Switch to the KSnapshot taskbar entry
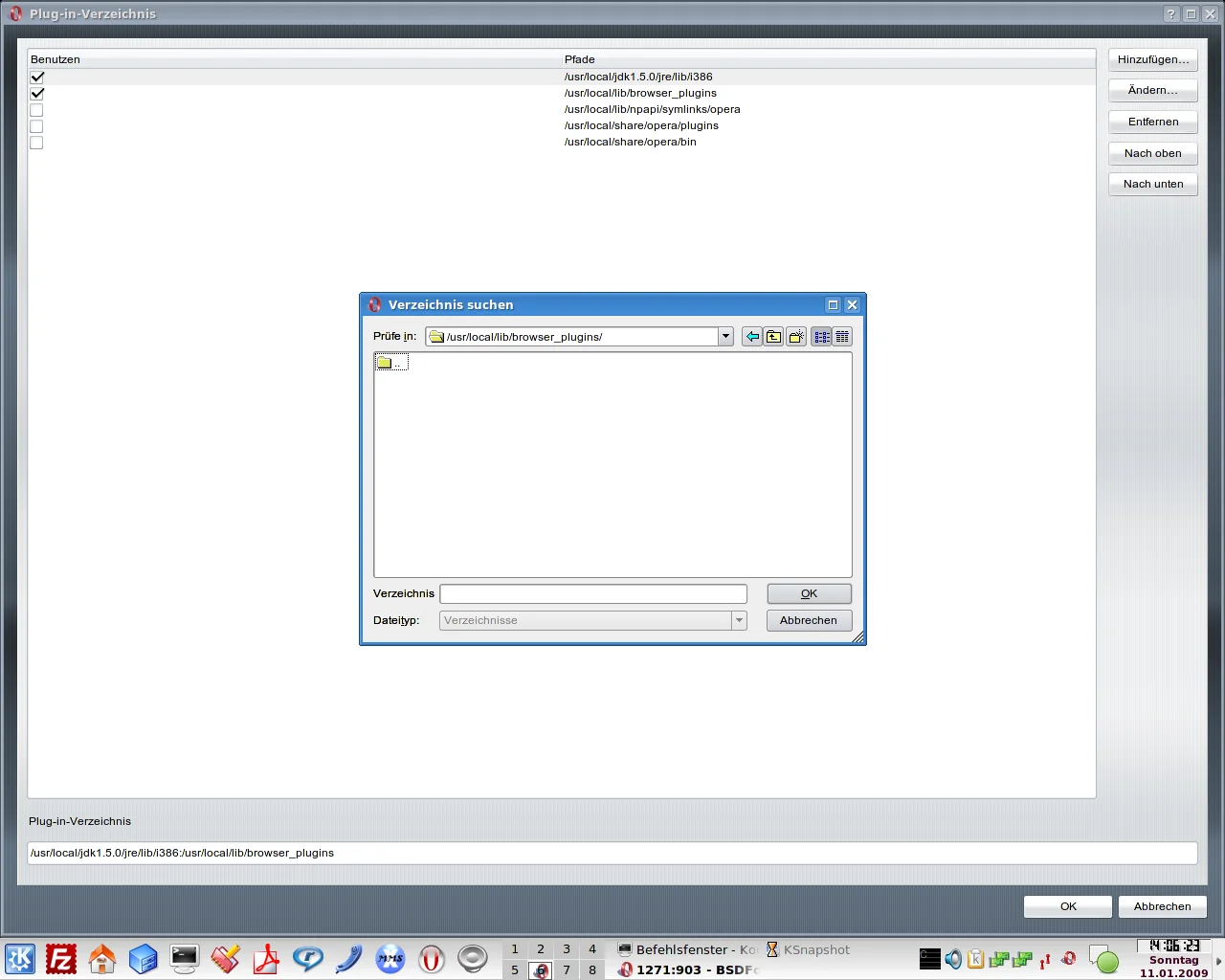 [808, 949]
